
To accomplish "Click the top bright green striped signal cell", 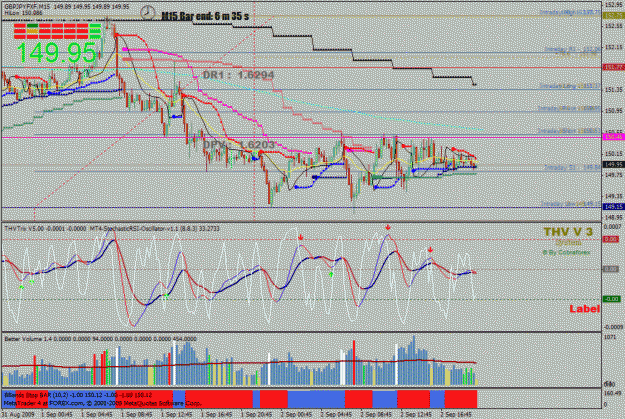I will 95,26.
